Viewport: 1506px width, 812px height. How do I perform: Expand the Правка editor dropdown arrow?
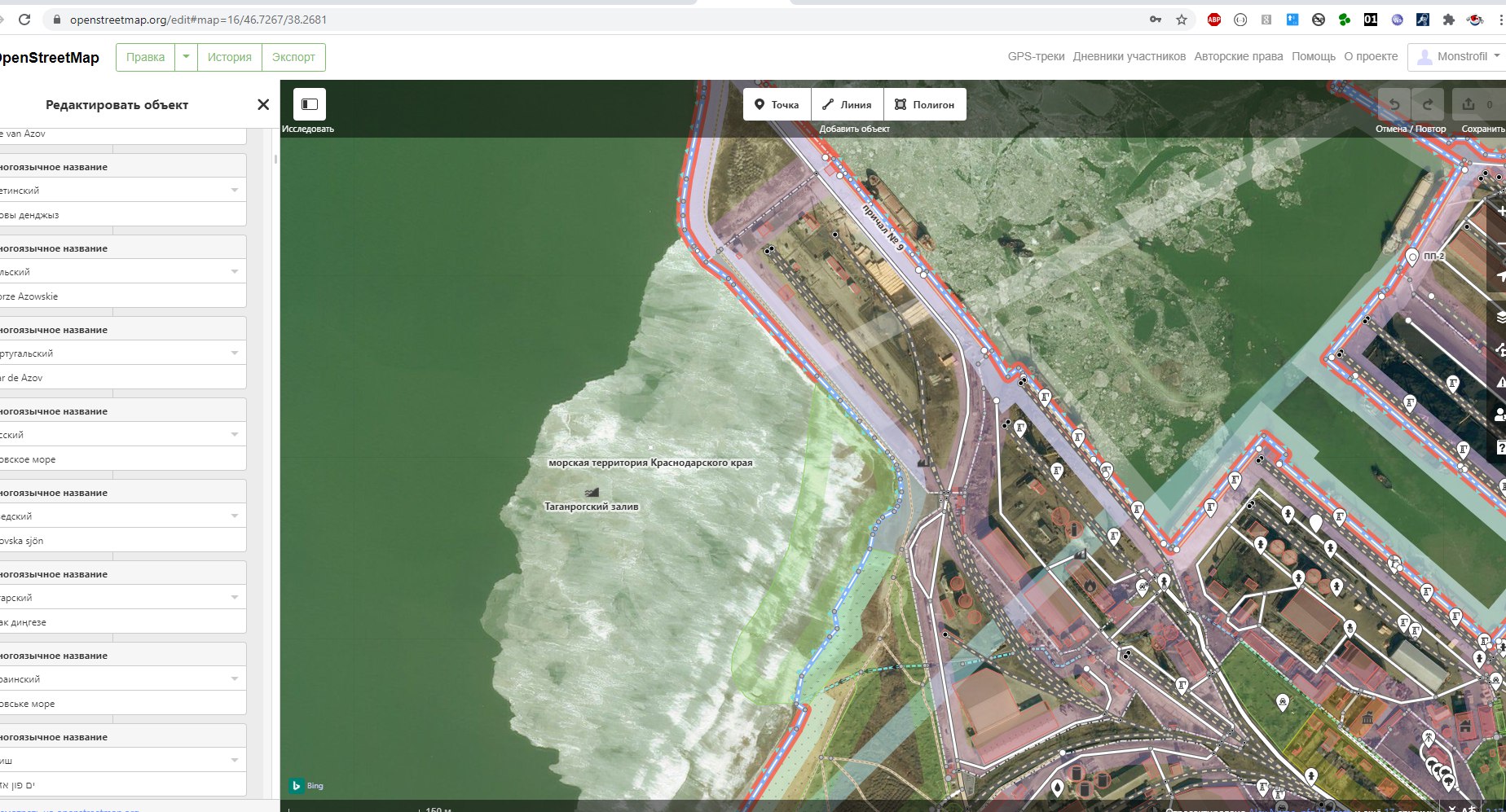(x=186, y=57)
